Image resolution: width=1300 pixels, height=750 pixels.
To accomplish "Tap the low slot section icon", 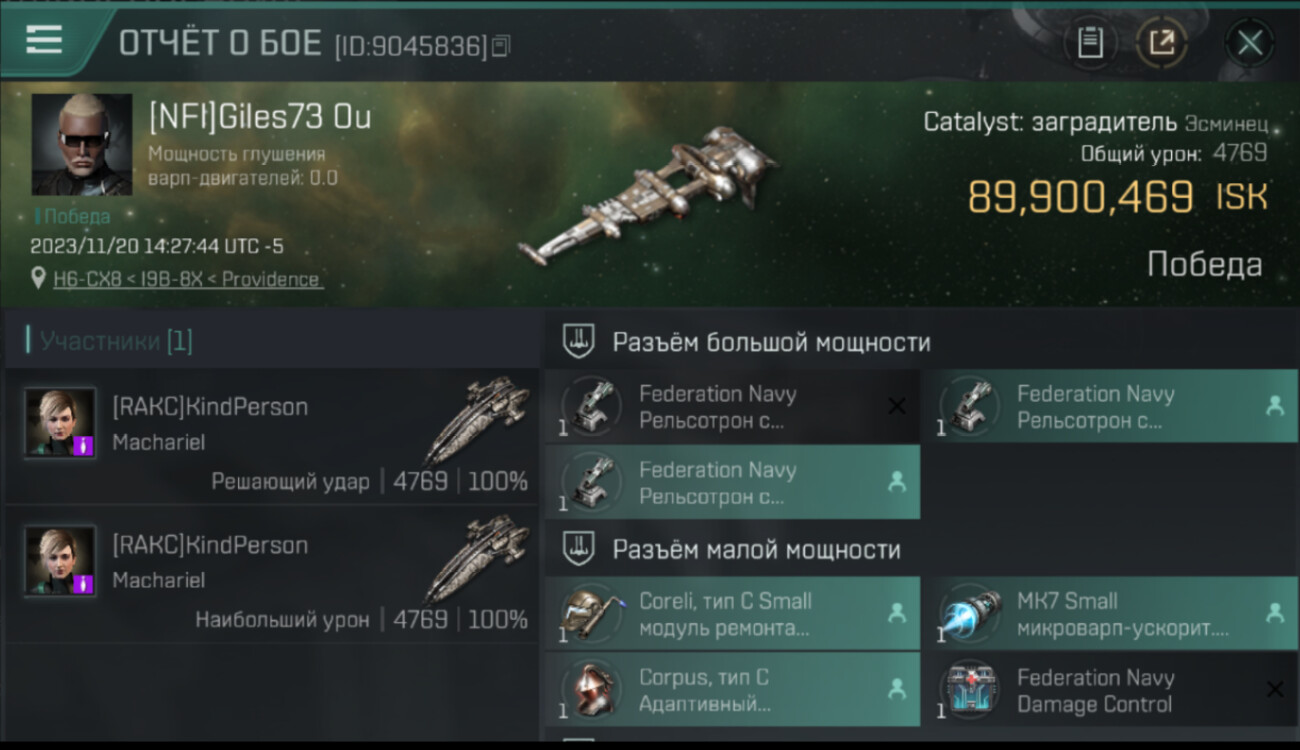I will [x=578, y=549].
